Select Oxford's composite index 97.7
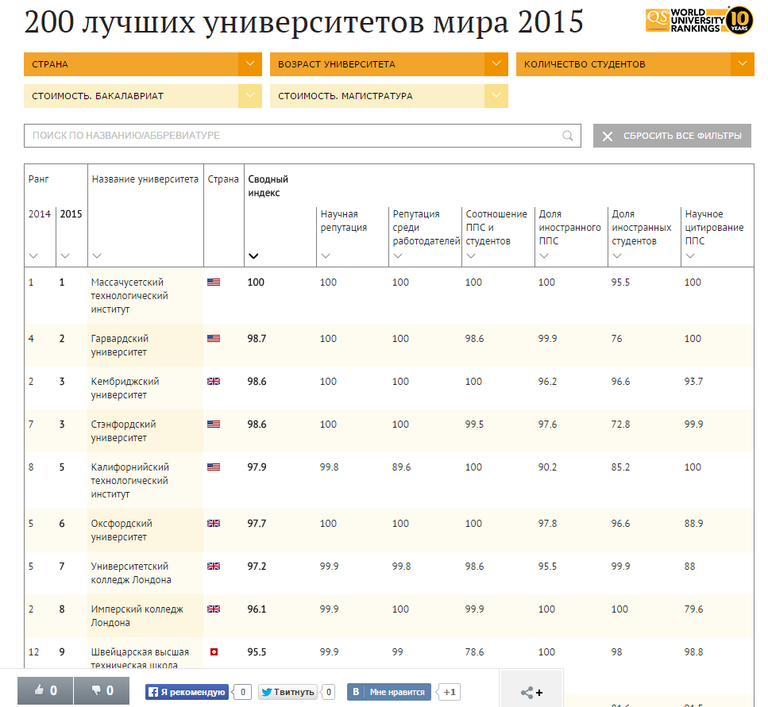This screenshot has width=768, height=707. tap(257, 523)
